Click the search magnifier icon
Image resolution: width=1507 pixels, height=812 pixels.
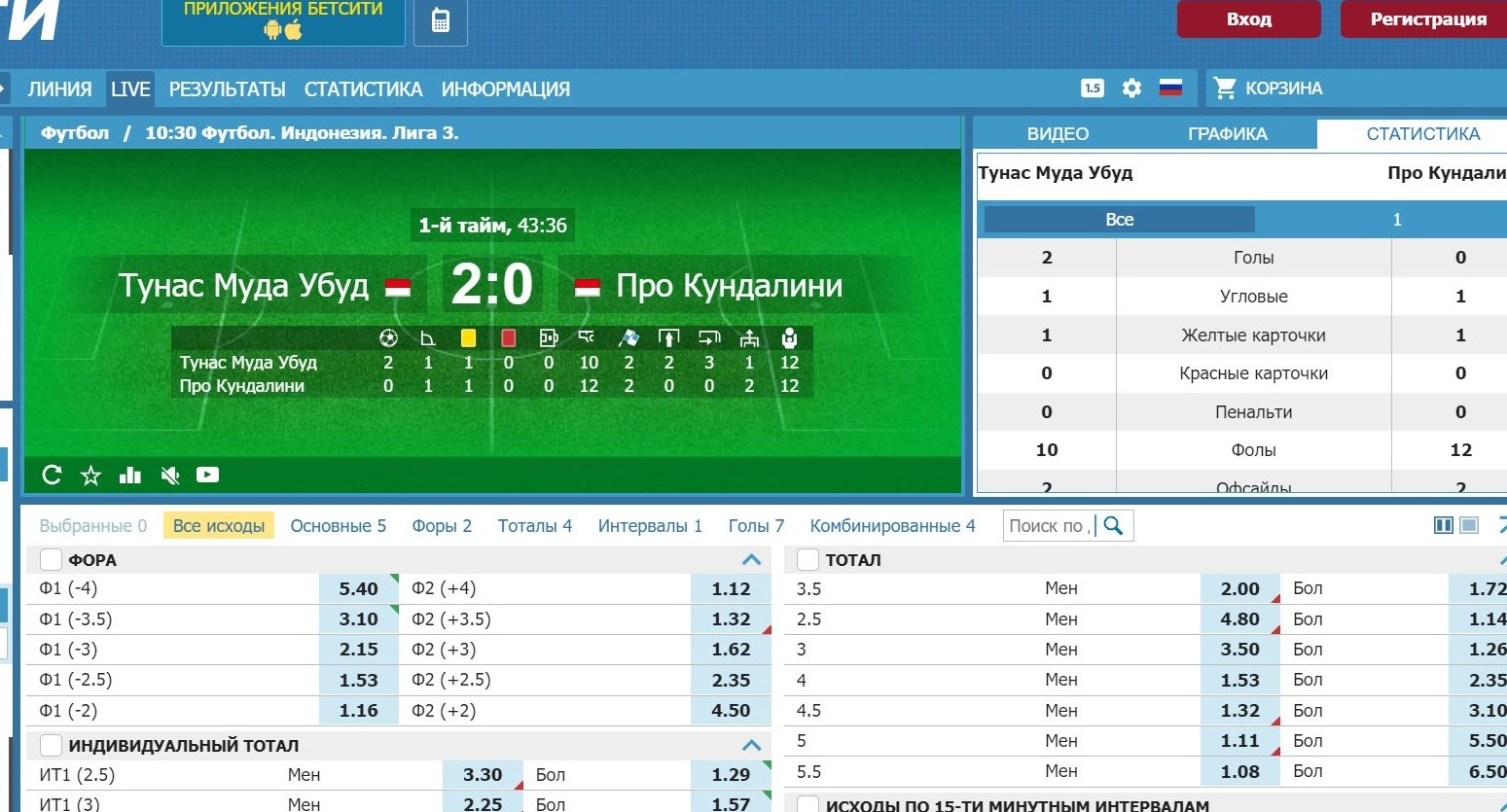tap(1114, 526)
